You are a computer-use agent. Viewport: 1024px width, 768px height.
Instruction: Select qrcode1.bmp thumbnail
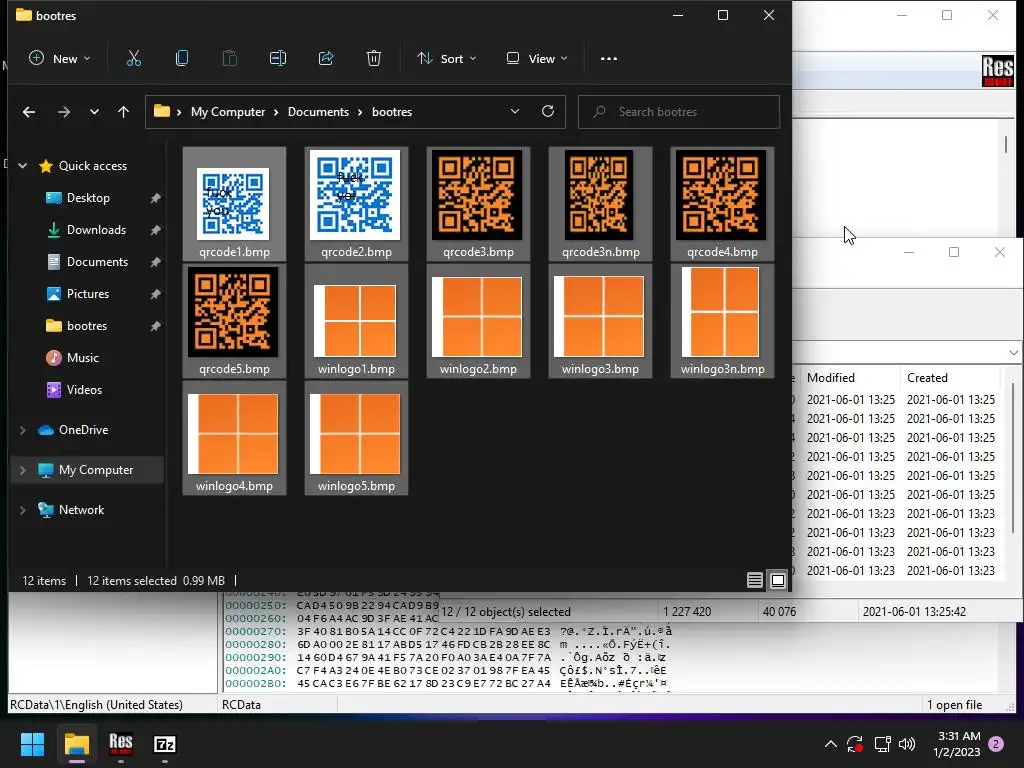(234, 204)
